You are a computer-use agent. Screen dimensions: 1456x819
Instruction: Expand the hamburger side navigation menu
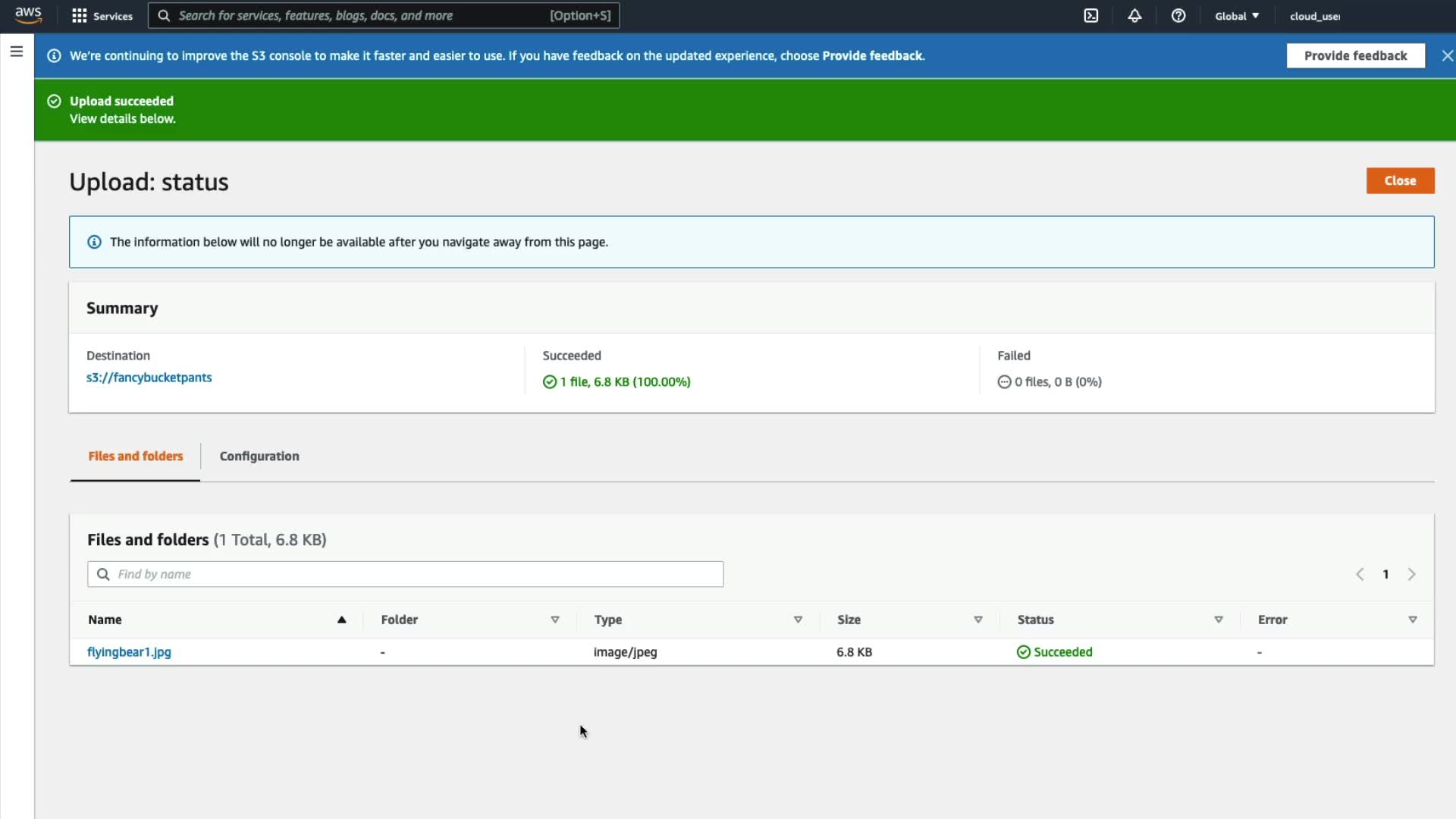pyautogui.click(x=17, y=52)
